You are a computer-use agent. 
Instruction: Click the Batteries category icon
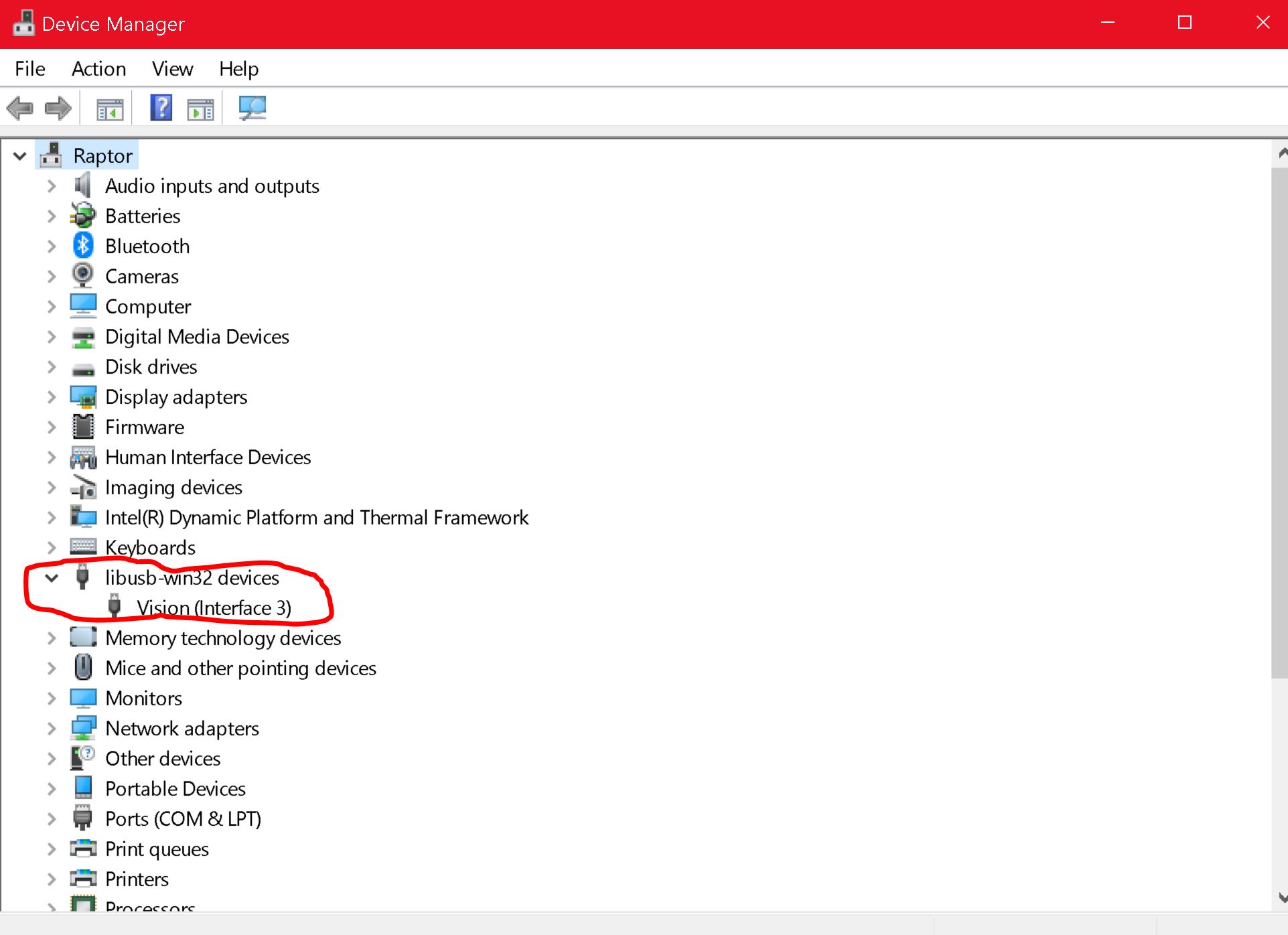click(x=83, y=216)
